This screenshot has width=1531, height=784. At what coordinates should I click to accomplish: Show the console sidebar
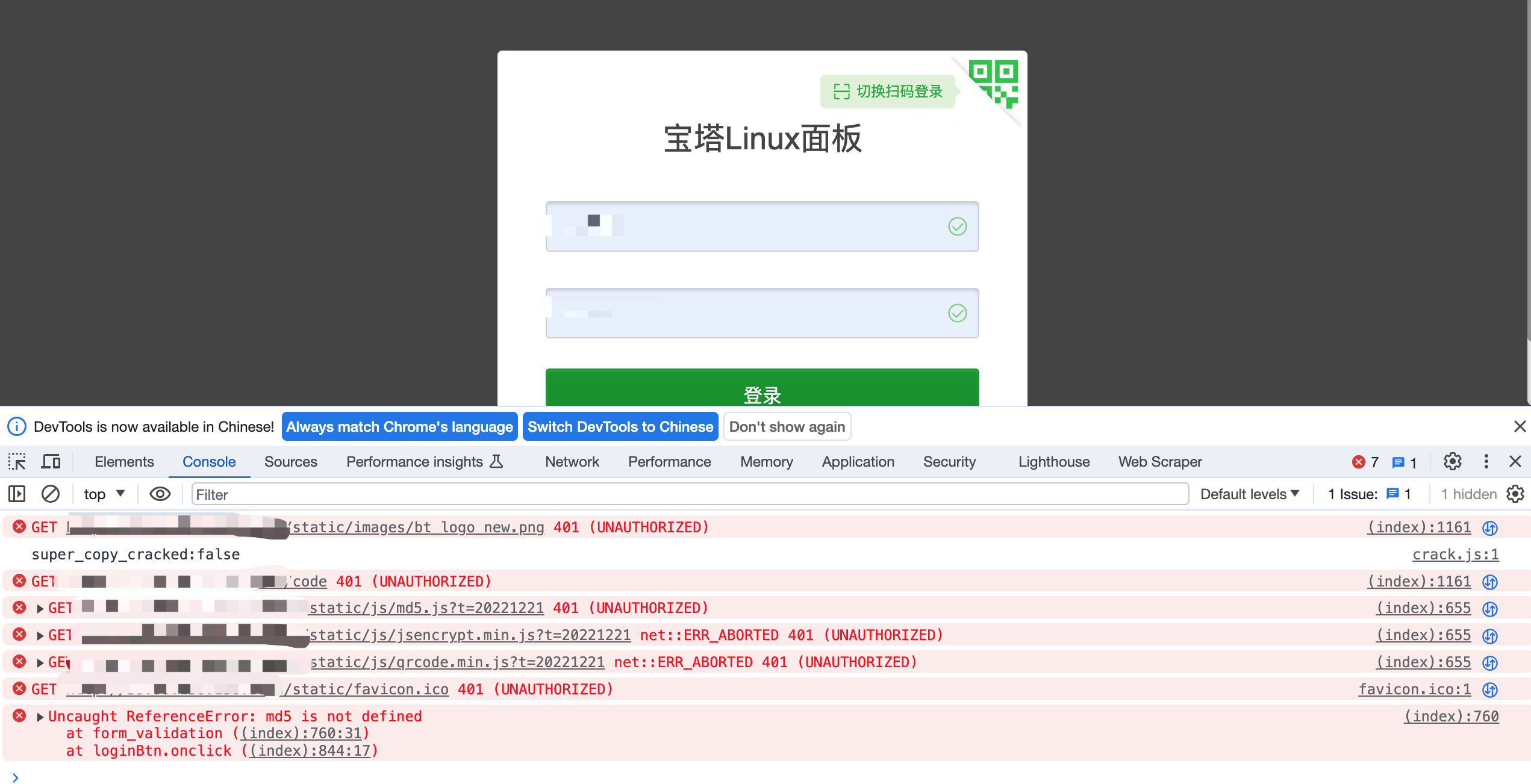point(17,494)
